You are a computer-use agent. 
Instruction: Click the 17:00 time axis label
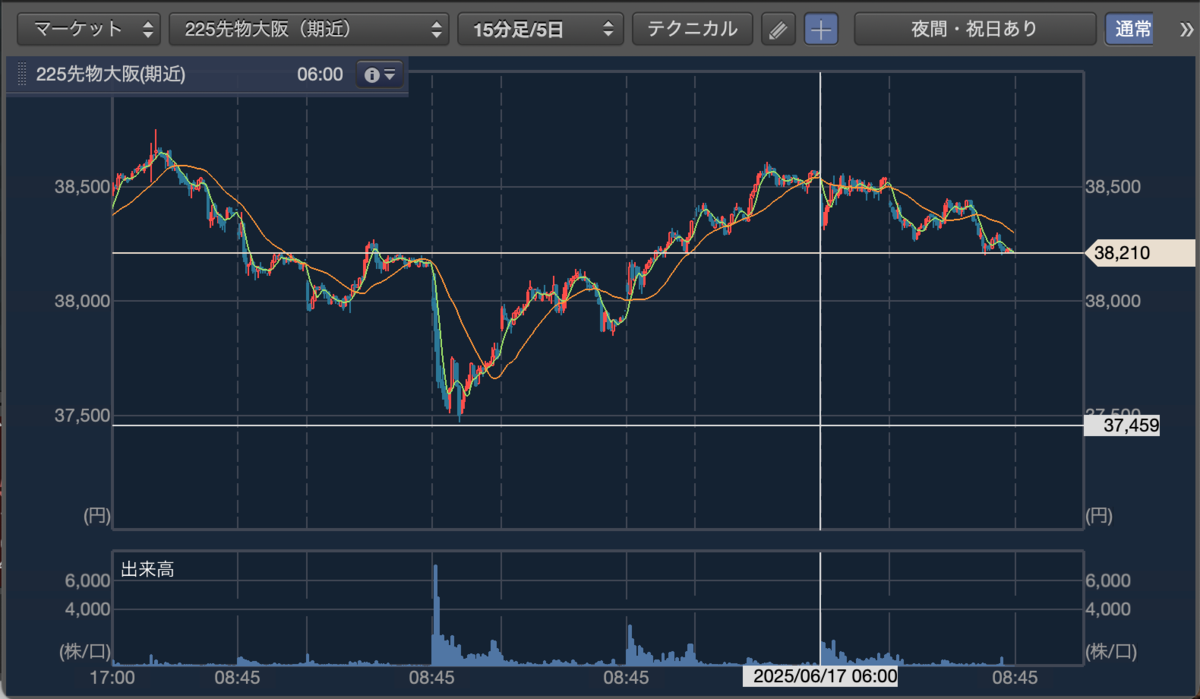(x=112, y=677)
